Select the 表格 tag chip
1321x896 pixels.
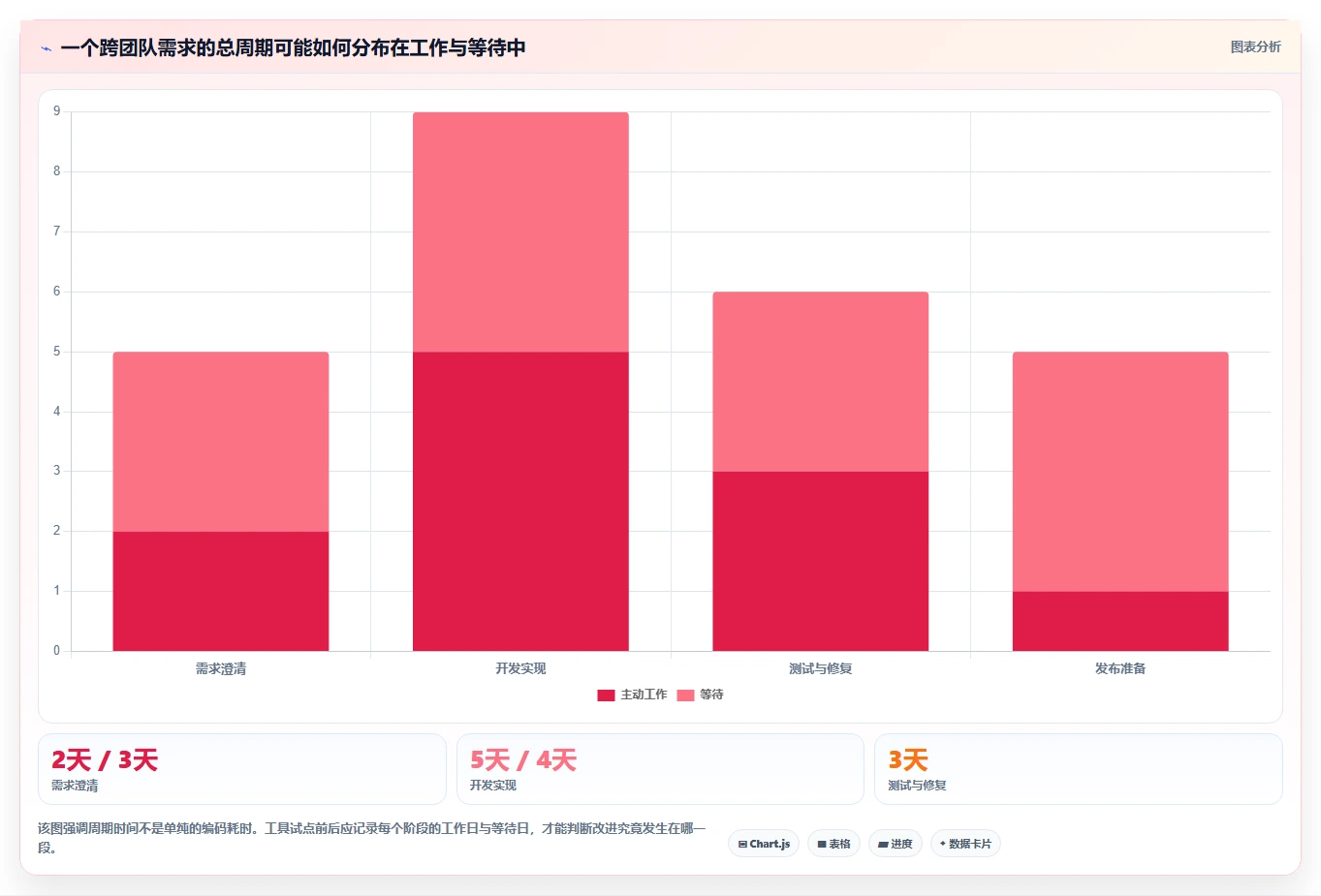pyautogui.click(x=833, y=844)
